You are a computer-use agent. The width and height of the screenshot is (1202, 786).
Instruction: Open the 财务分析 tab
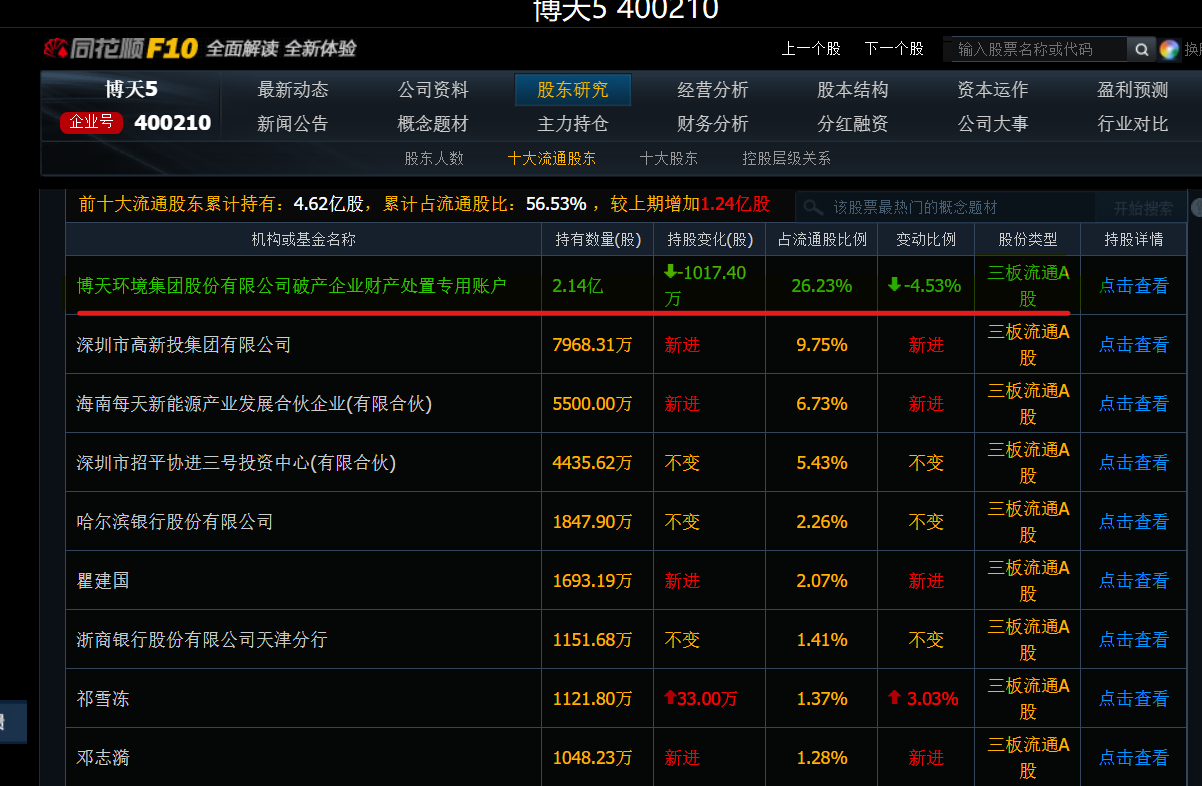click(x=713, y=124)
